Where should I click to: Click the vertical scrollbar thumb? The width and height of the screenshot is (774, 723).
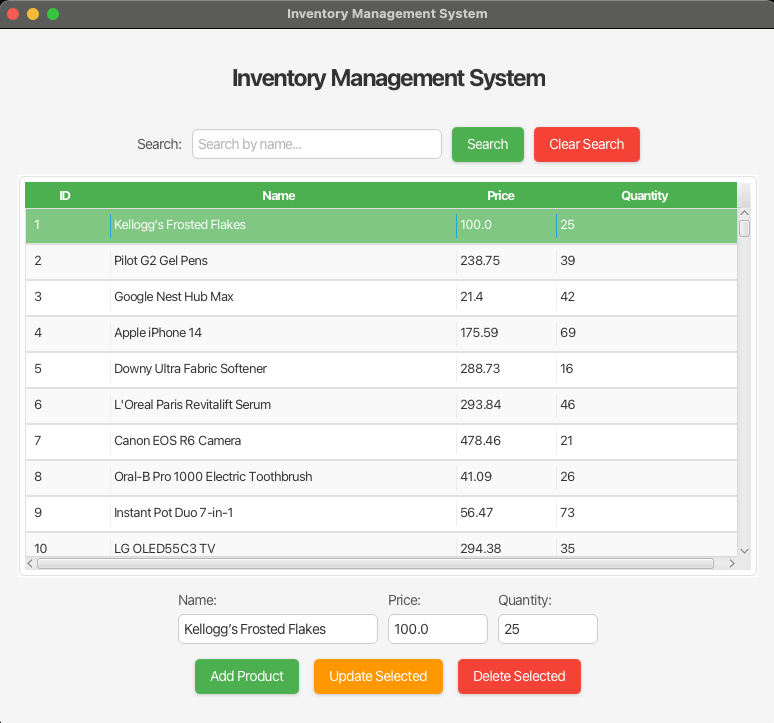point(744,228)
